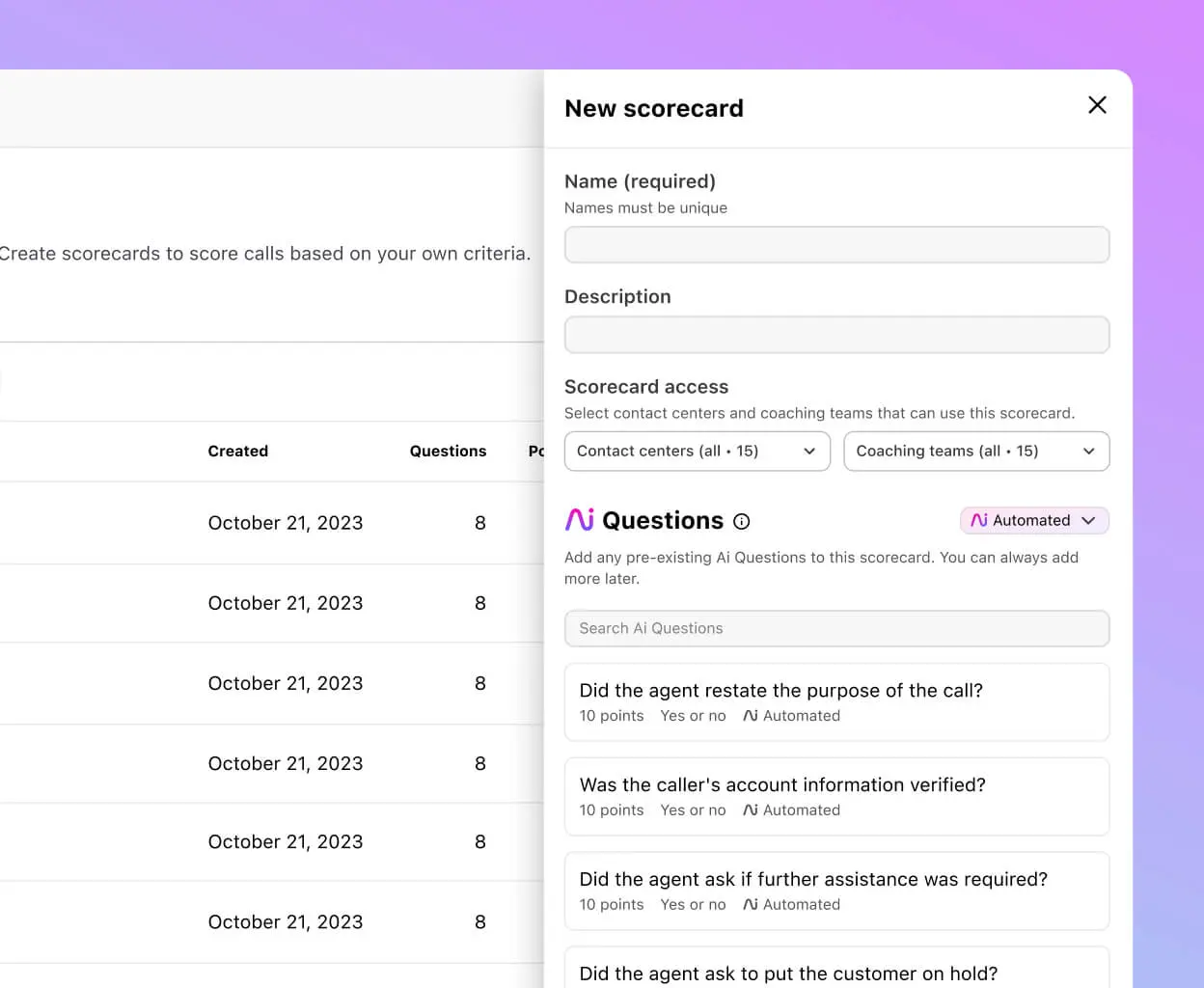The width and height of the screenshot is (1204, 988).
Task: Open the Automated filter dropdown
Action: pos(1034,520)
